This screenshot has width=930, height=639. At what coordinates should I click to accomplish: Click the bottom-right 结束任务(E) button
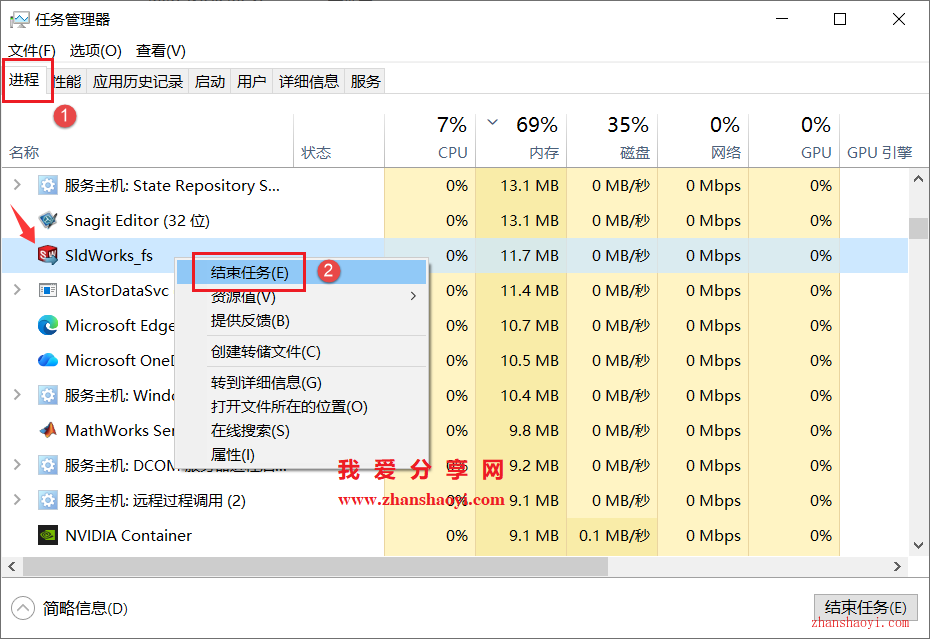tap(865, 608)
